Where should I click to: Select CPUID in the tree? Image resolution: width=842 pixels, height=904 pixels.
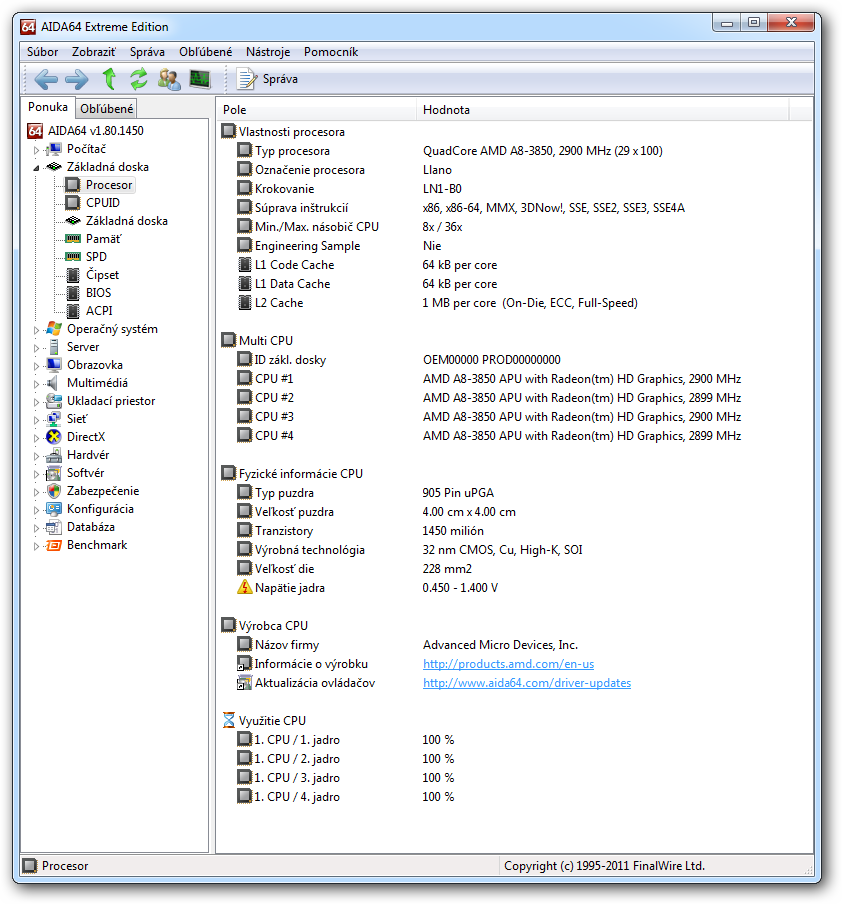click(x=103, y=203)
